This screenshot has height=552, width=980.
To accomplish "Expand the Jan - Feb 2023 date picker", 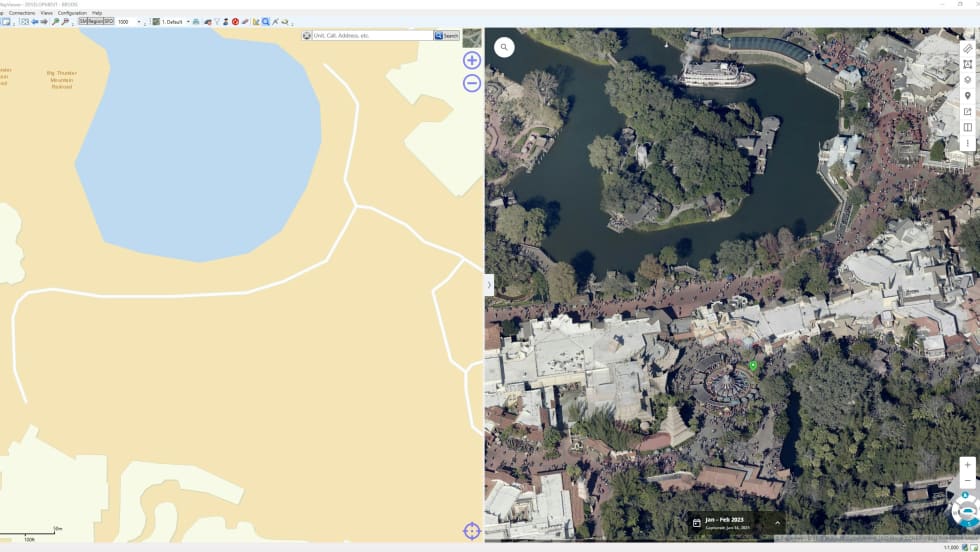I will click(x=777, y=522).
